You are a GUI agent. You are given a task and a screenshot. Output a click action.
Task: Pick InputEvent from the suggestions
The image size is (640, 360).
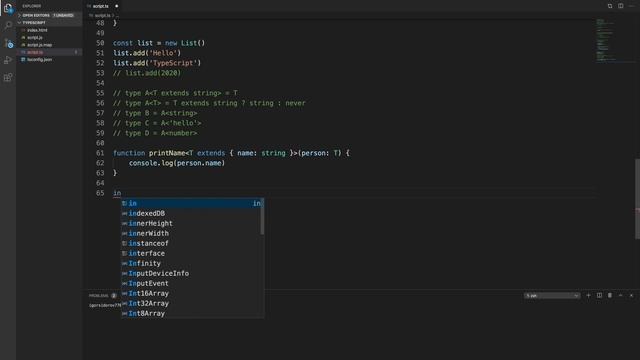[x=192, y=284]
